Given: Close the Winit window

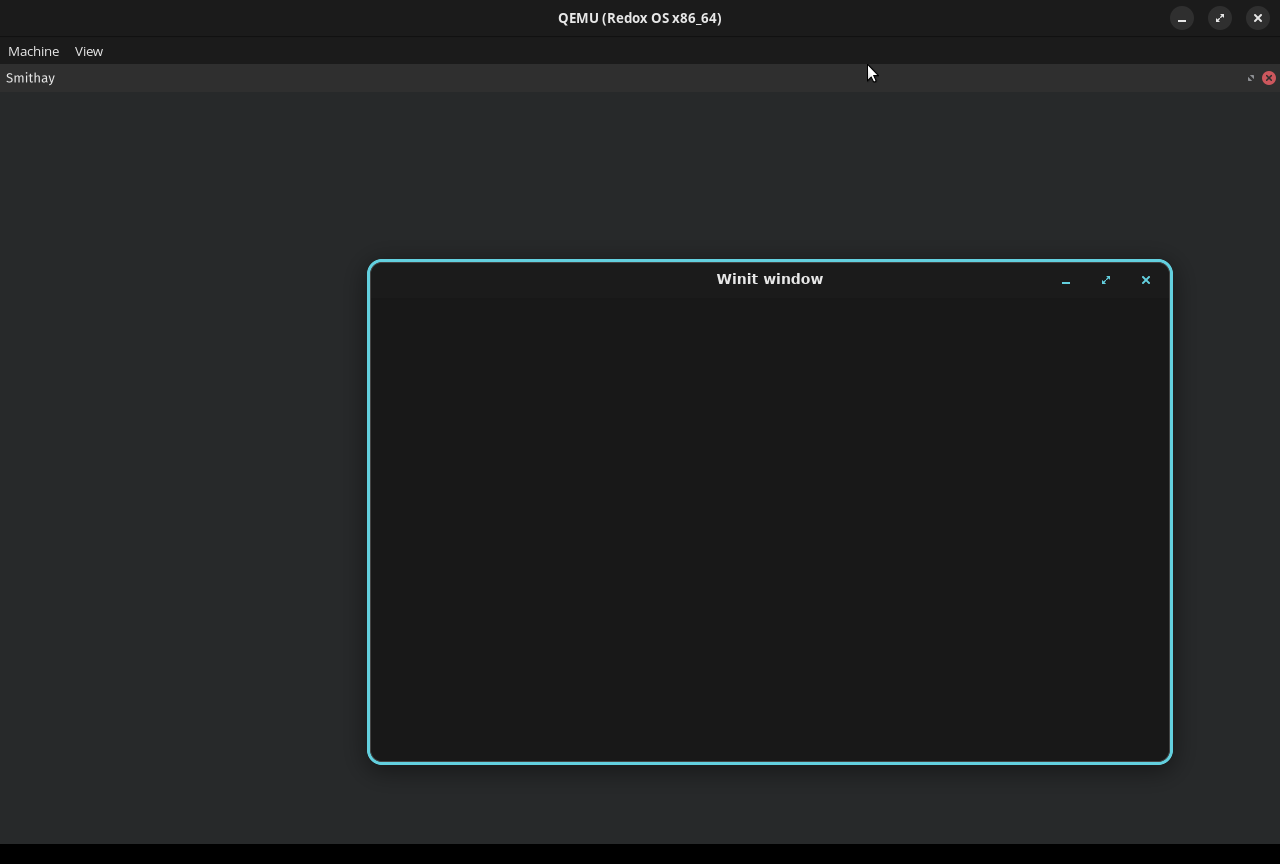Looking at the screenshot, I should coord(1146,280).
